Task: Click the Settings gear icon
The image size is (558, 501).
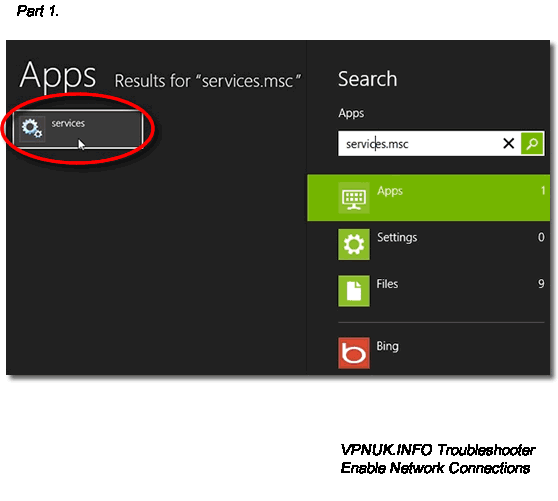Action: 354,244
